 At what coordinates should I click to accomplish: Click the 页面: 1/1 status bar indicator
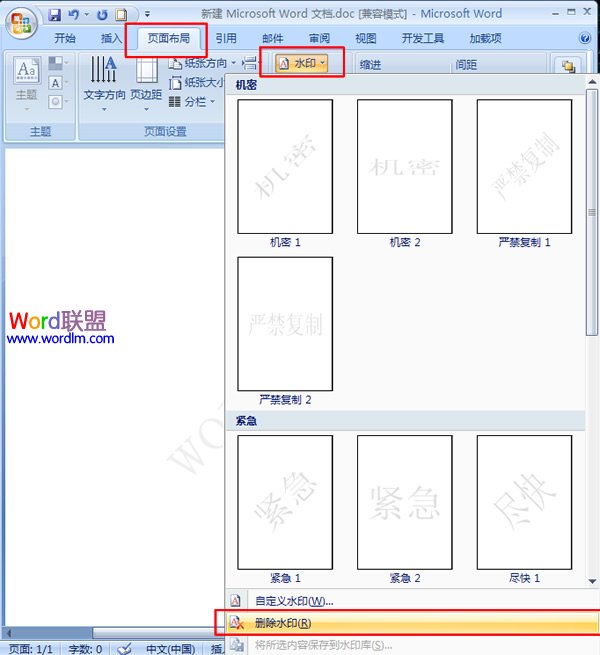pos(31,649)
